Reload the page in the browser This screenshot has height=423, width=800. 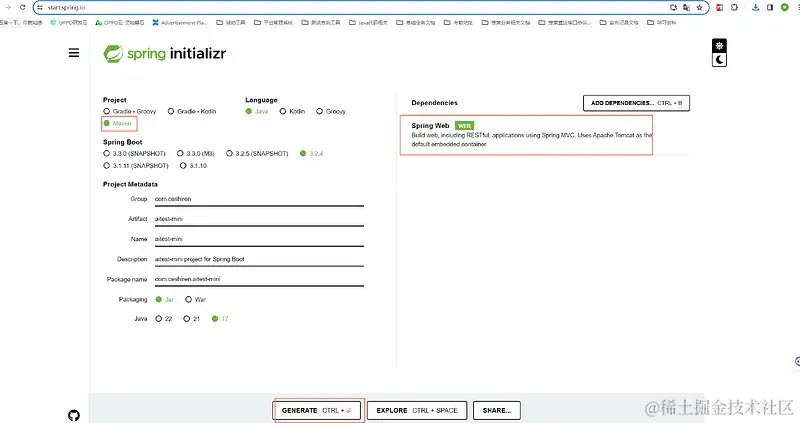tap(22, 7)
